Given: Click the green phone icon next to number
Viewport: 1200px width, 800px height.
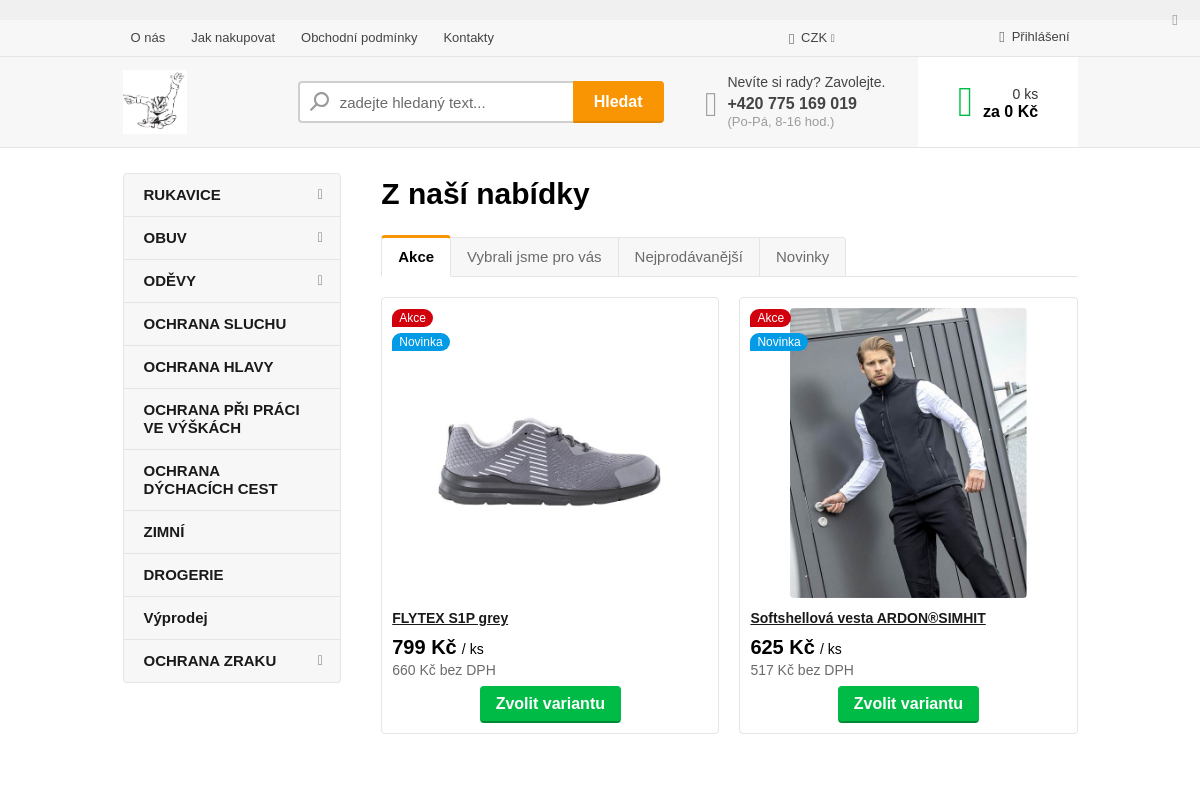Looking at the screenshot, I should 710,104.
